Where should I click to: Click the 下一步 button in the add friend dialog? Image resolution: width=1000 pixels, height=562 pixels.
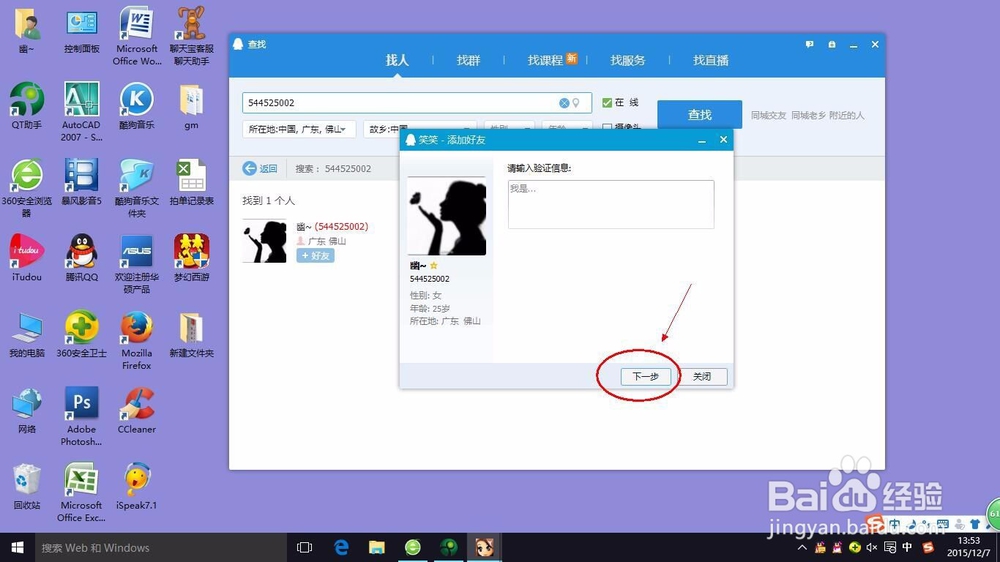pos(645,376)
